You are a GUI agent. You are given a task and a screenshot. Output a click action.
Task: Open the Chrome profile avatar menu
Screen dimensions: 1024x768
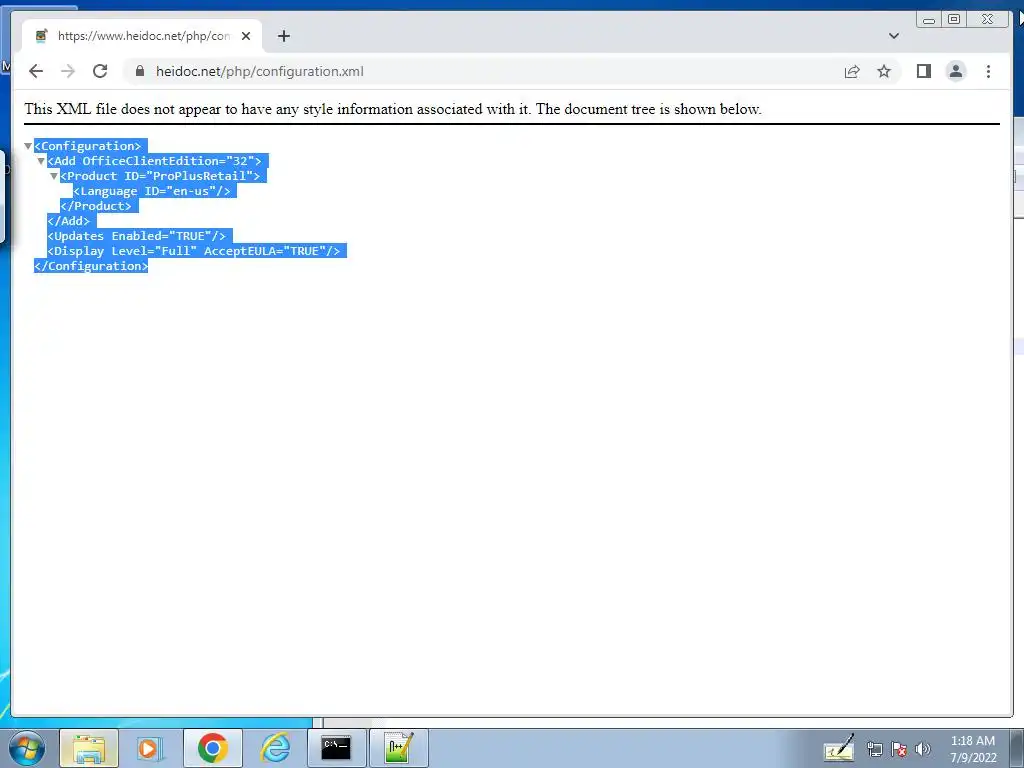955,71
